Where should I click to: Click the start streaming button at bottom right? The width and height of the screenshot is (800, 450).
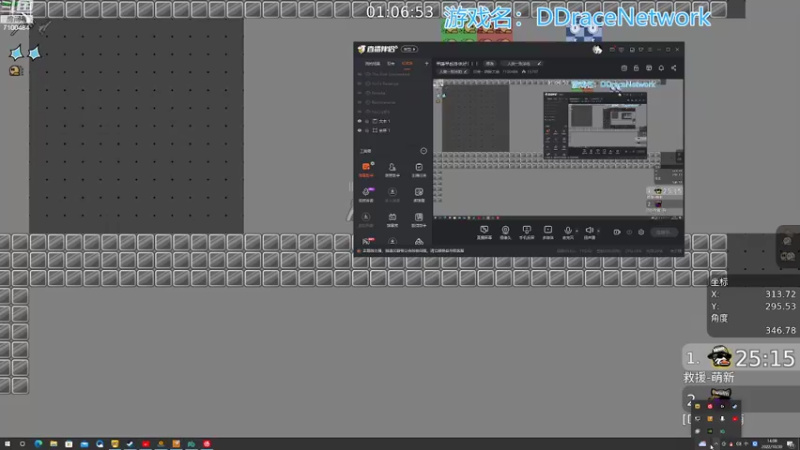(x=663, y=232)
